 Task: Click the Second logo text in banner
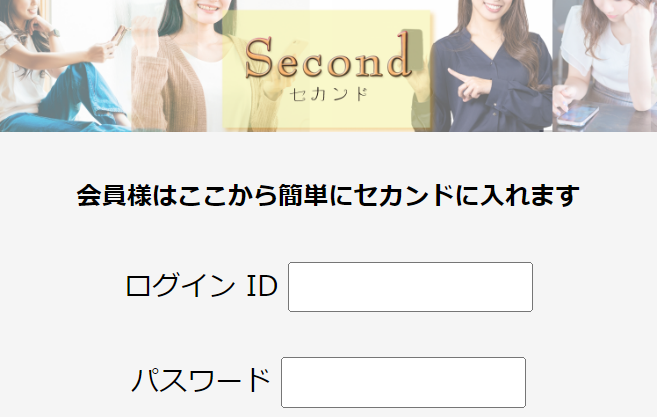point(328,56)
